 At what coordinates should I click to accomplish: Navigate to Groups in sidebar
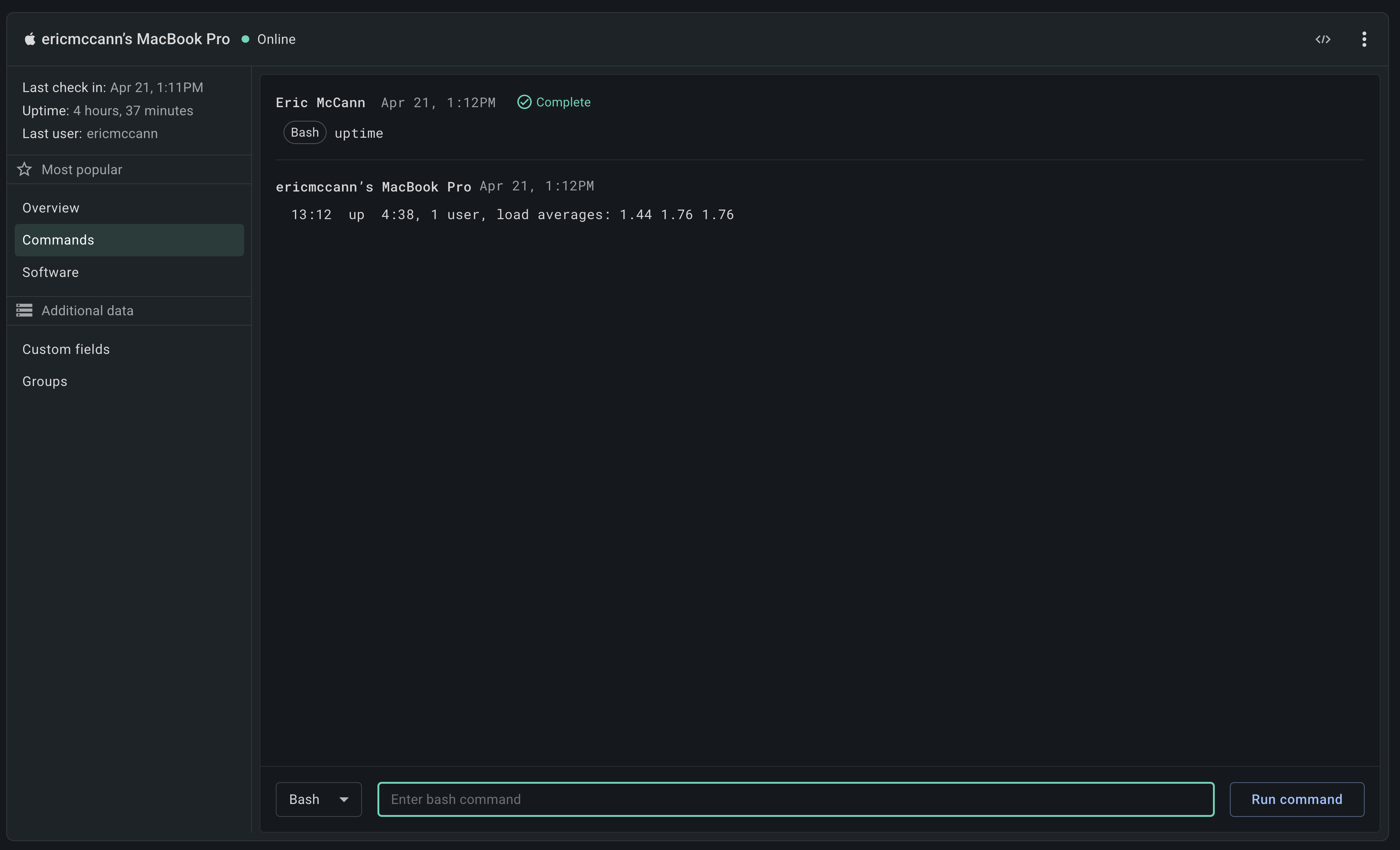pos(45,381)
